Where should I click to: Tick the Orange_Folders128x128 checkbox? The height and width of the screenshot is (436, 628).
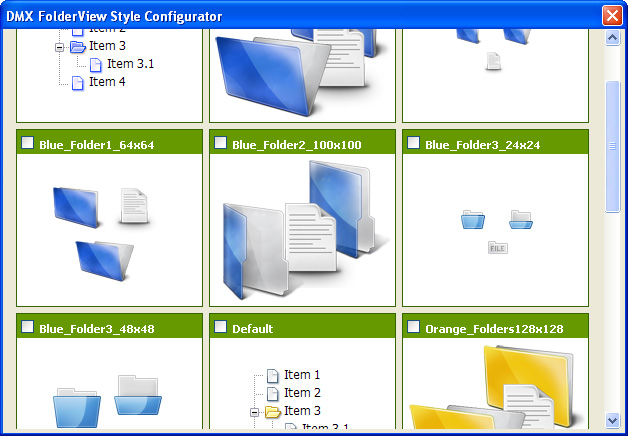pyautogui.click(x=413, y=327)
